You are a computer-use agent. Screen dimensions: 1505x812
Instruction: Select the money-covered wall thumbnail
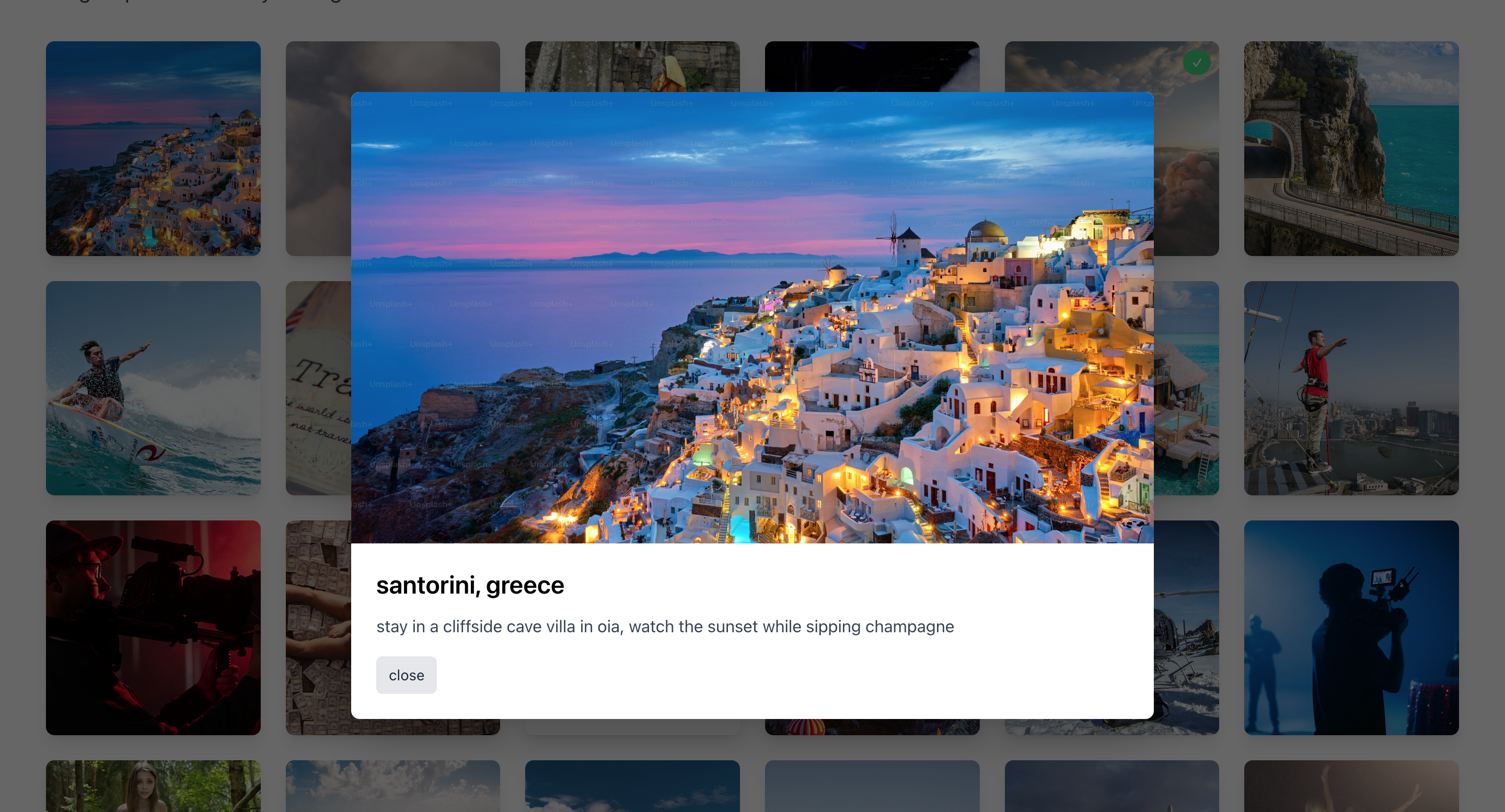coord(318,628)
